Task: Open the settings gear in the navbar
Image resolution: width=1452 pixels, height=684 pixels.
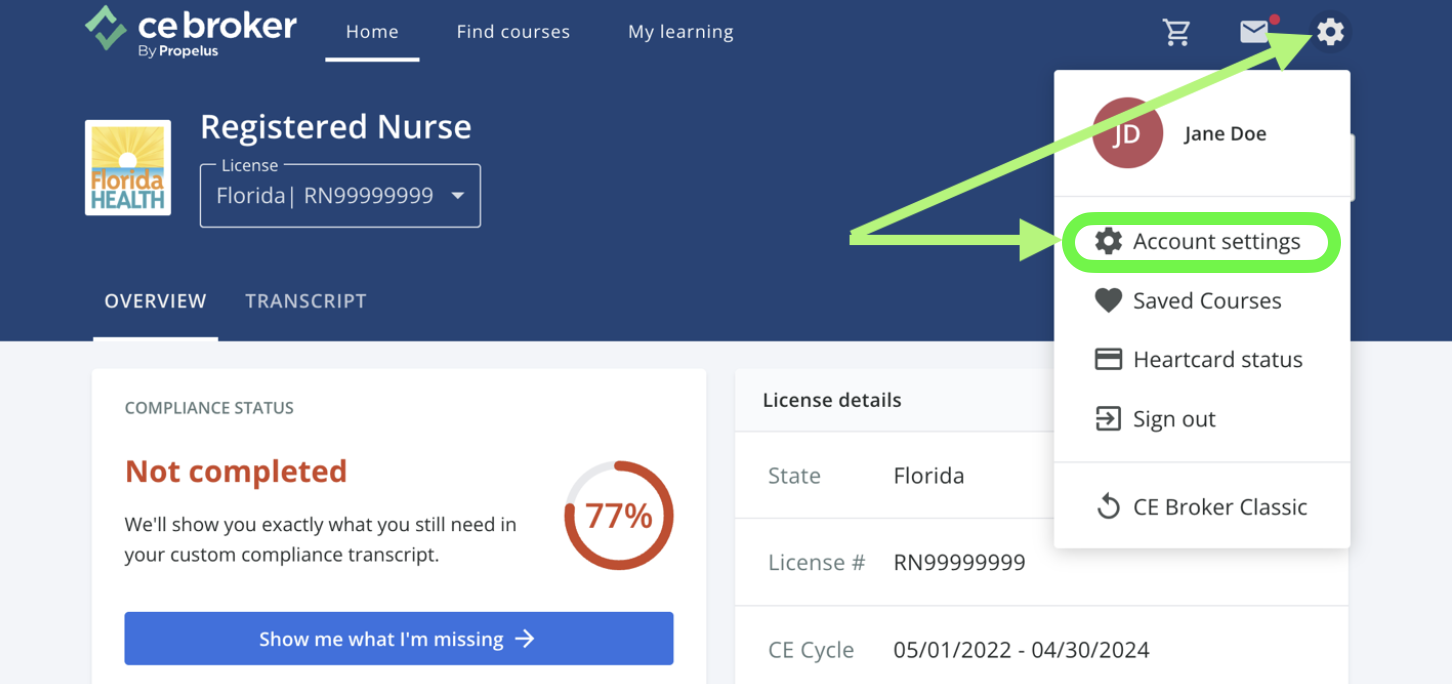Action: pos(1329,31)
